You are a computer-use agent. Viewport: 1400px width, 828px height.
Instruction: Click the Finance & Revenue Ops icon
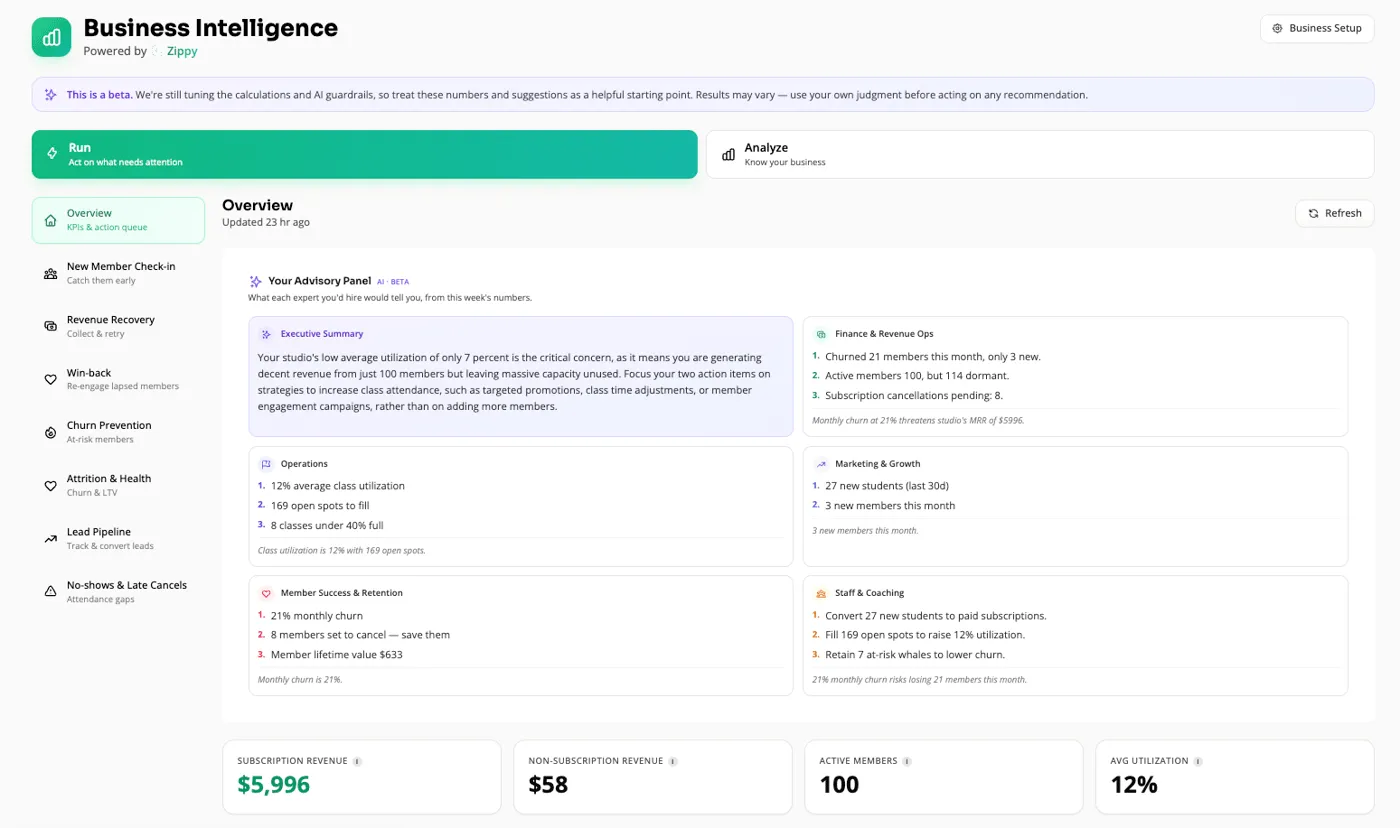click(x=820, y=334)
